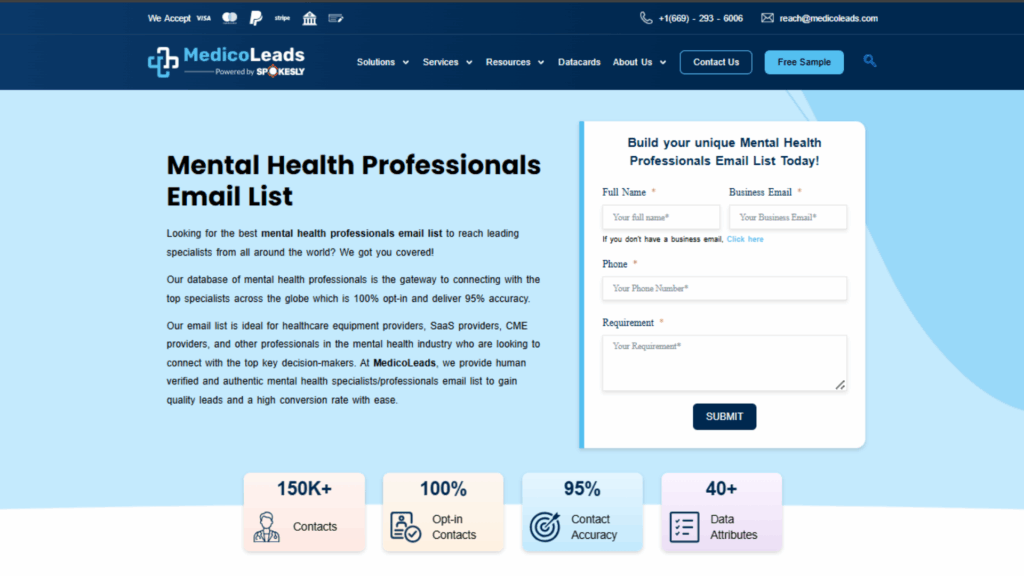This screenshot has width=1024, height=576.
Task: Select Datacards in the navigation bar
Action: [579, 62]
